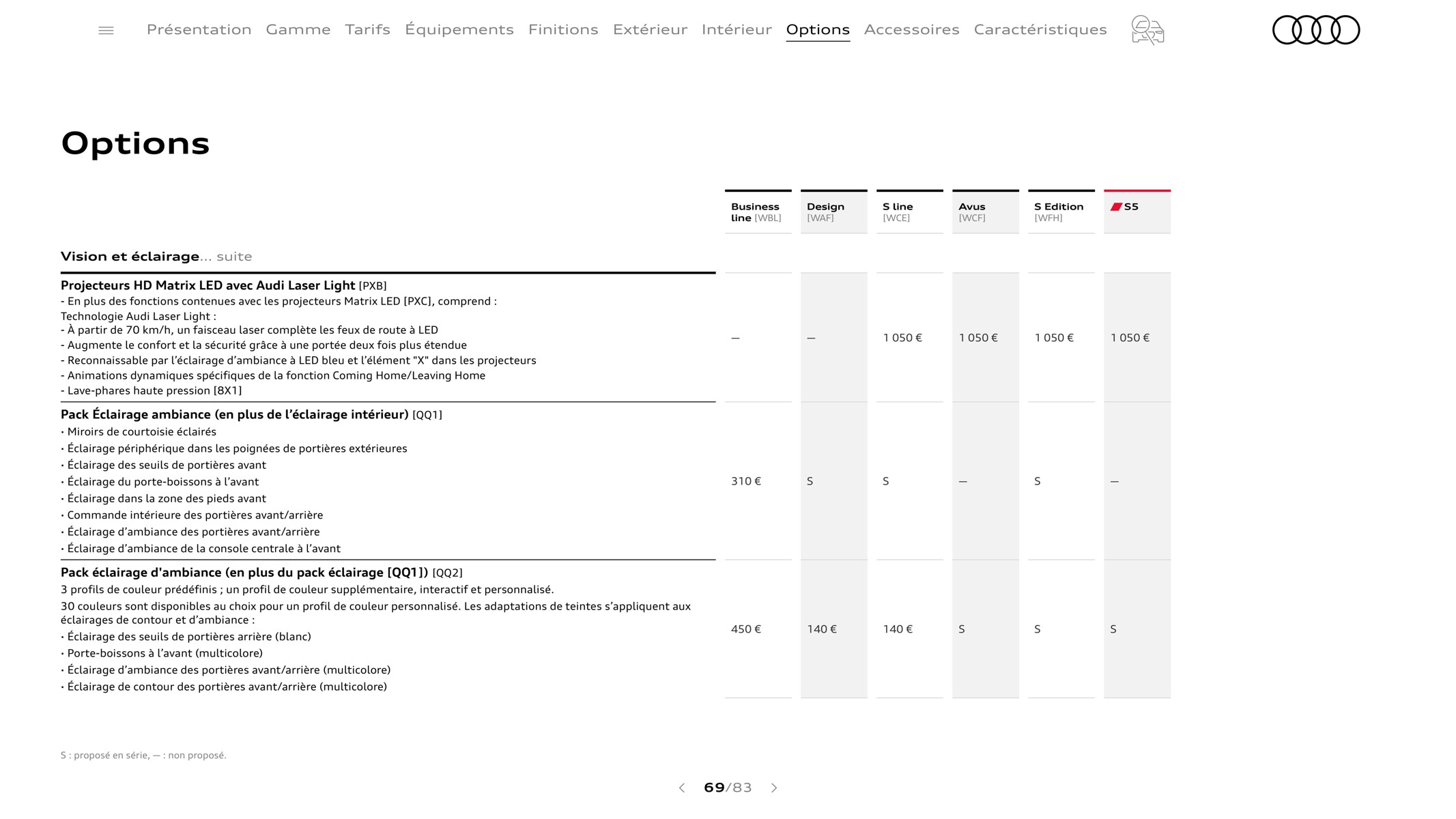
Task: Select the Business line [WBL] column header
Action: [x=758, y=212]
